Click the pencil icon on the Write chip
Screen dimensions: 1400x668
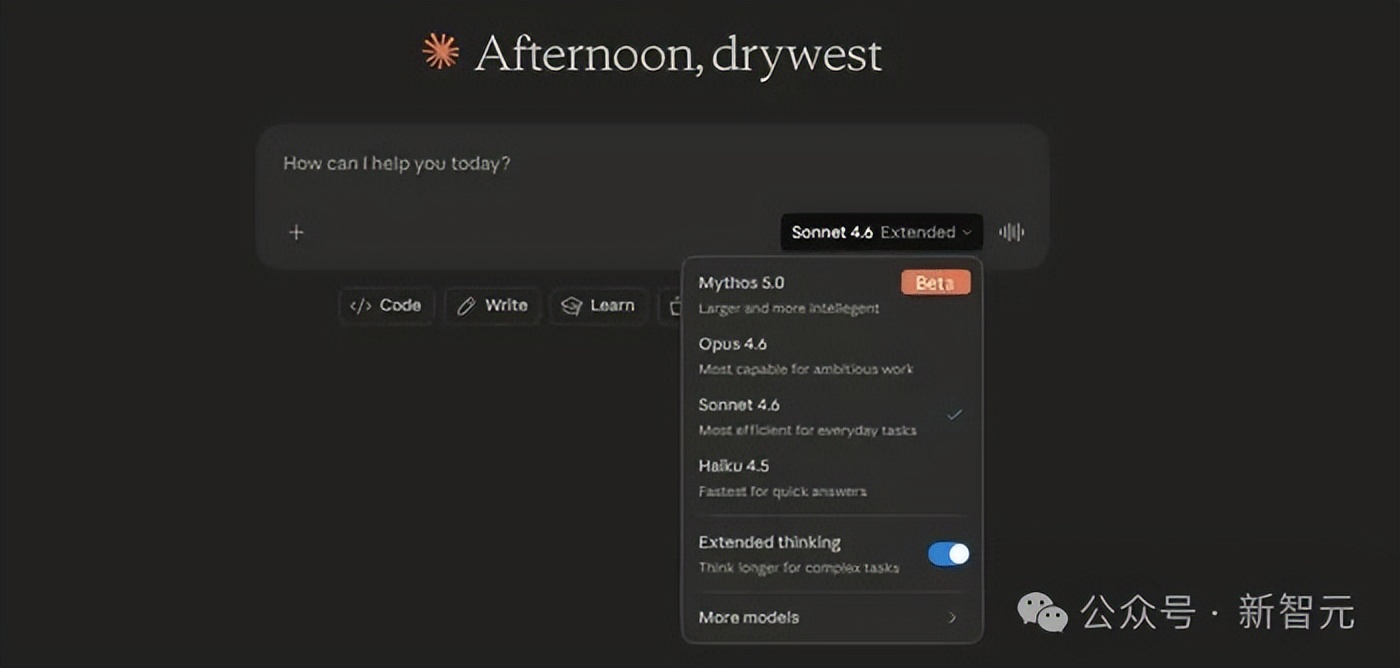tap(466, 306)
